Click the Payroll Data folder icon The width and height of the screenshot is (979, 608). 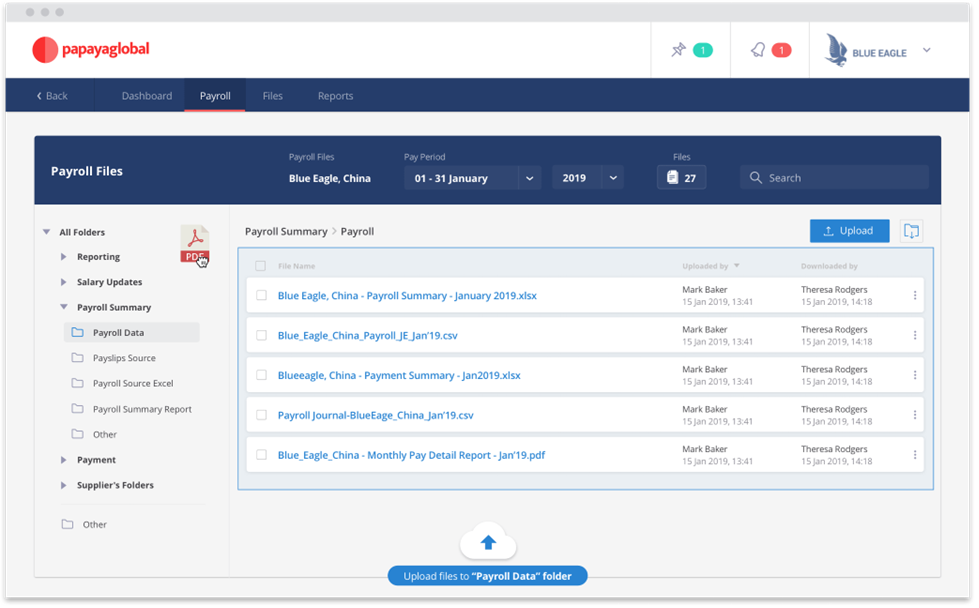point(77,332)
